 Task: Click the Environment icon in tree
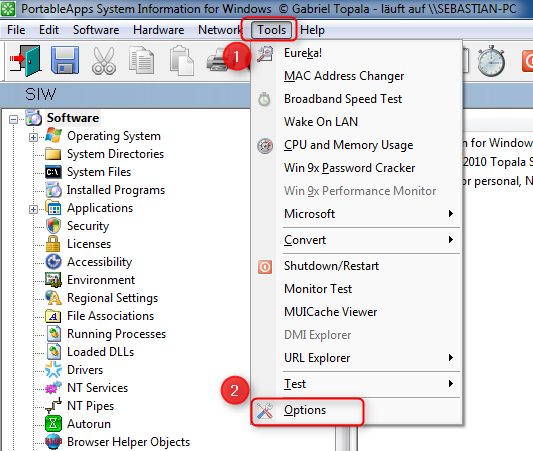[53, 279]
